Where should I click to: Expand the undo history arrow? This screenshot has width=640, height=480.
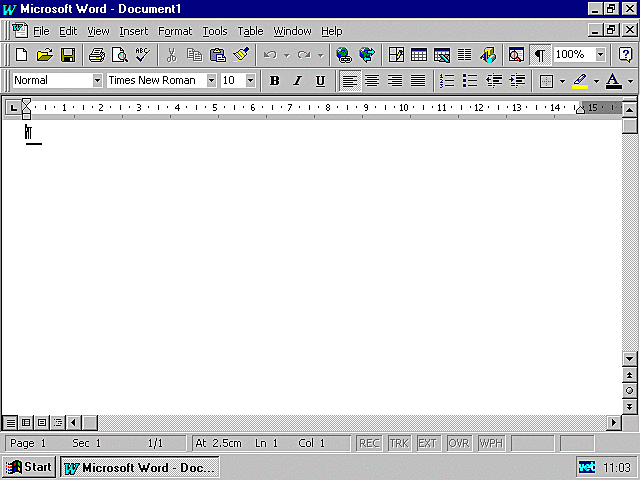[287, 55]
